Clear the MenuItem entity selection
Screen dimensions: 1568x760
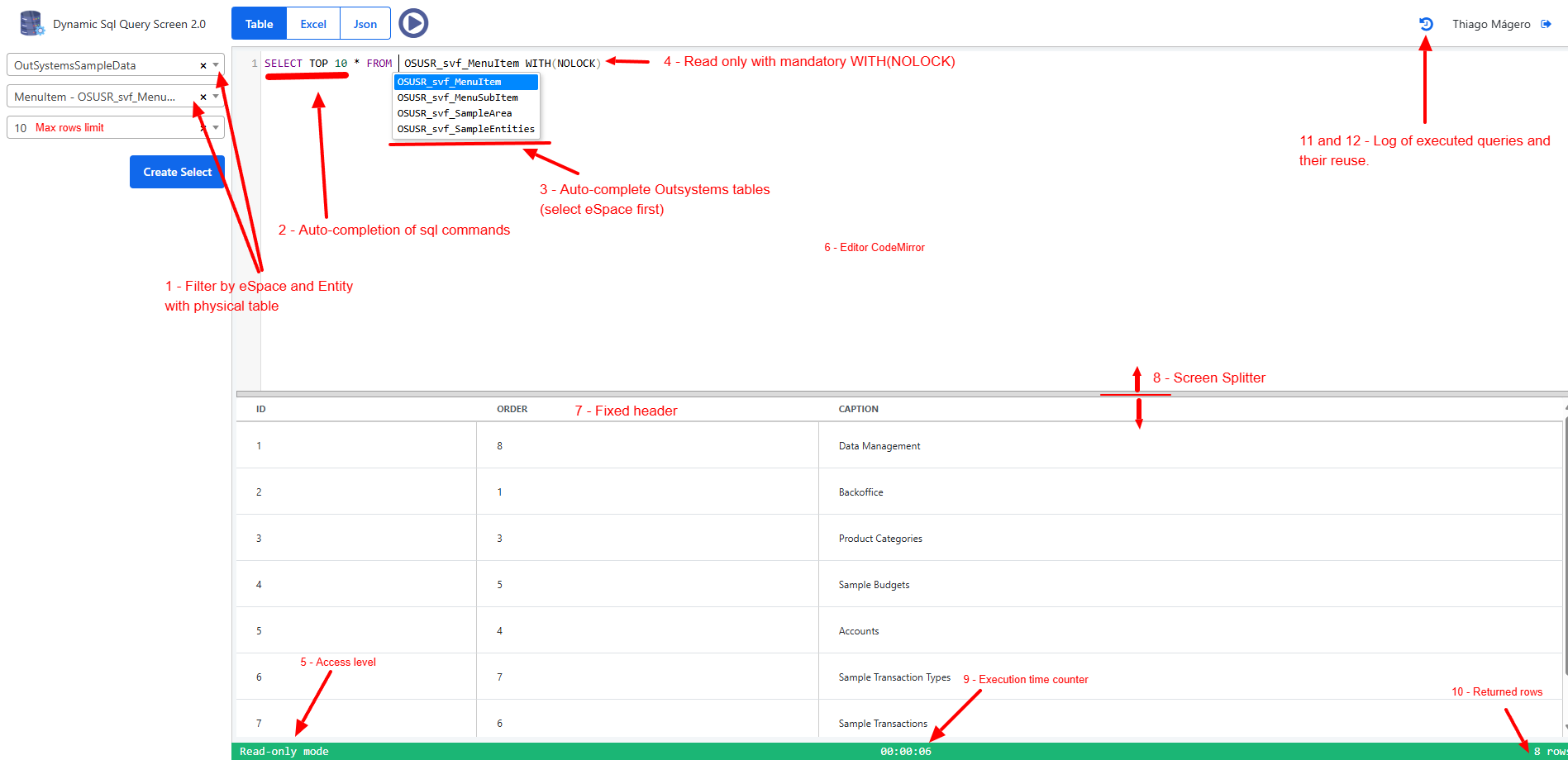[x=203, y=97]
